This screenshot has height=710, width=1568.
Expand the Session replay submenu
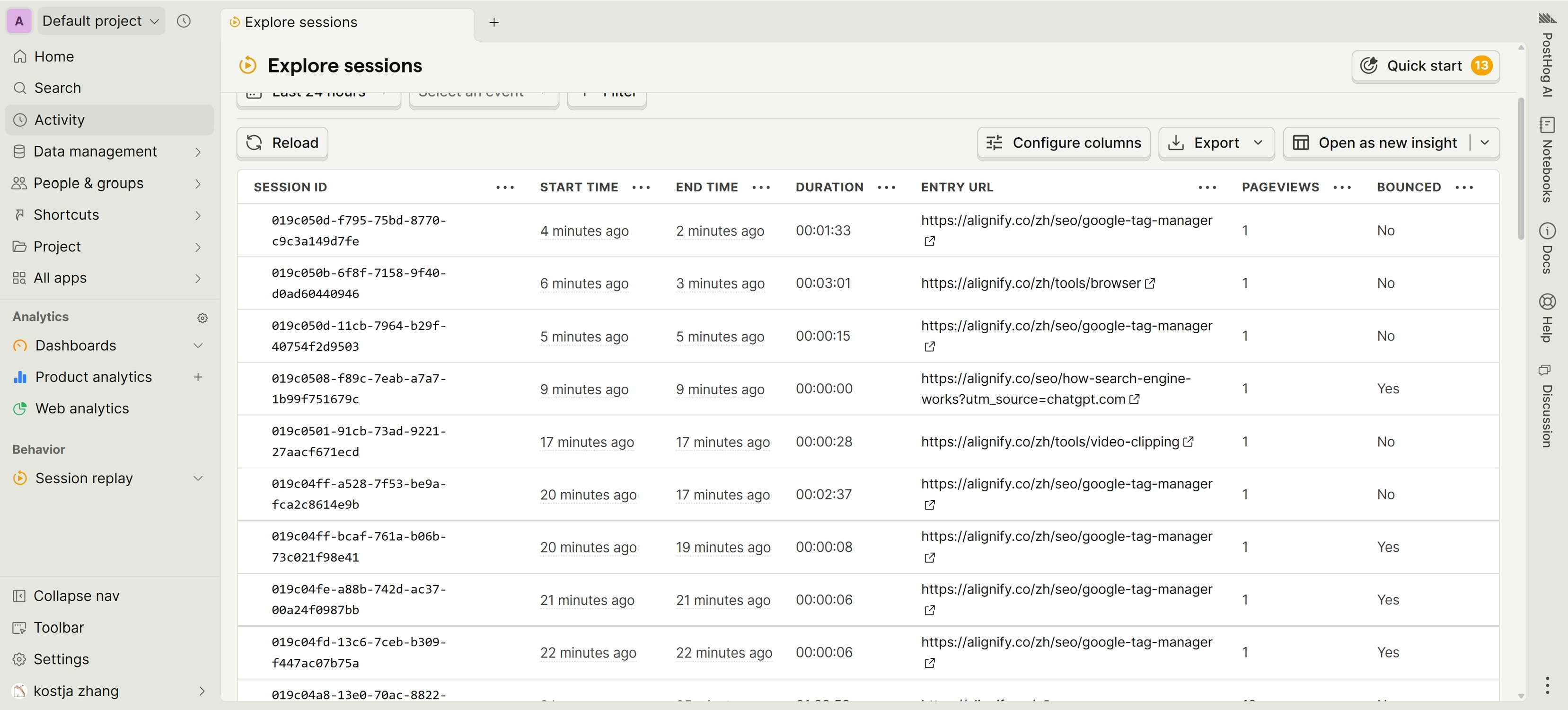pyautogui.click(x=198, y=479)
